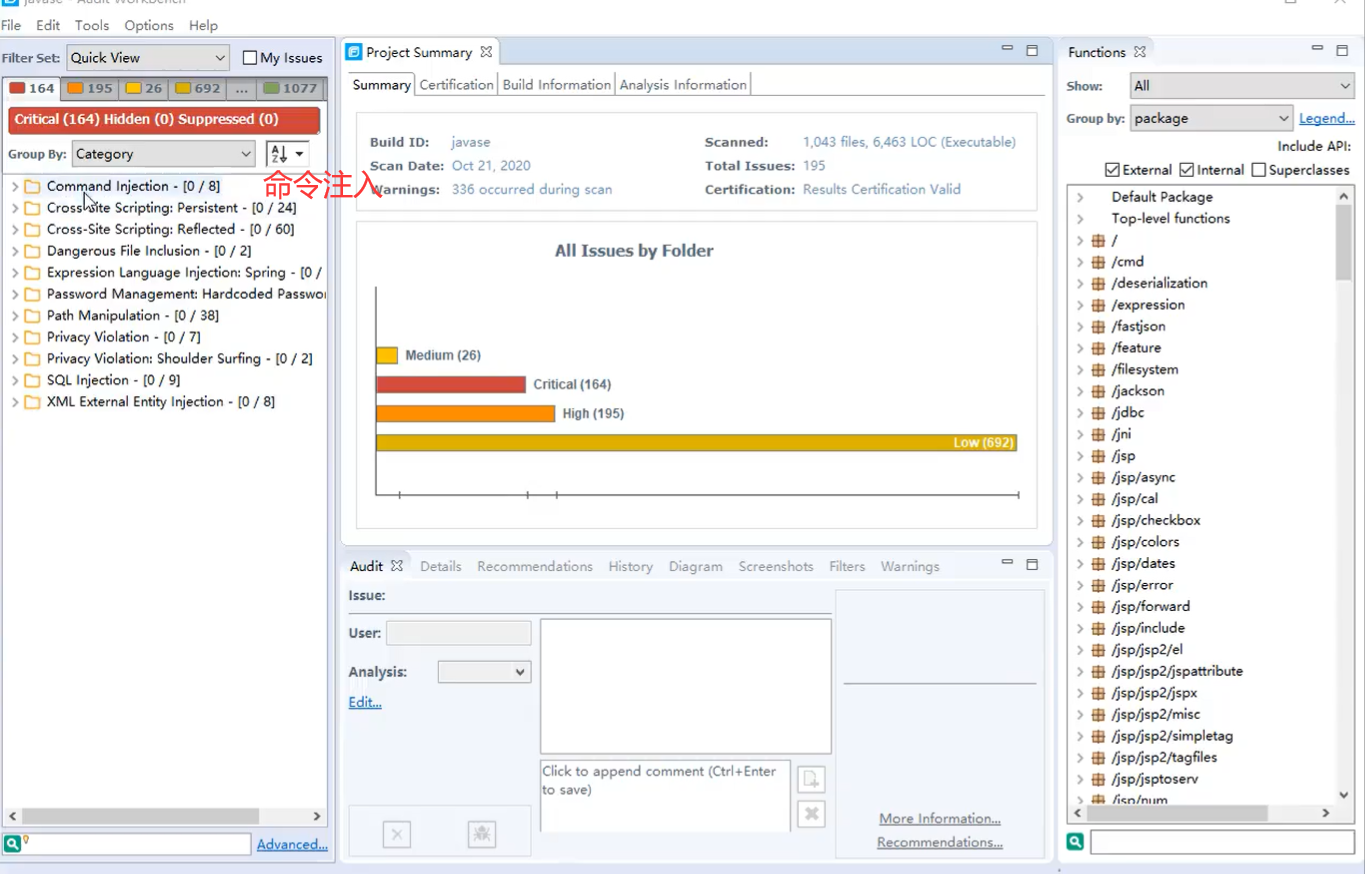This screenshot has width=1365, height=874.
Task: Close the Functions view with its X icon
Action: (x=1139, y=52)
